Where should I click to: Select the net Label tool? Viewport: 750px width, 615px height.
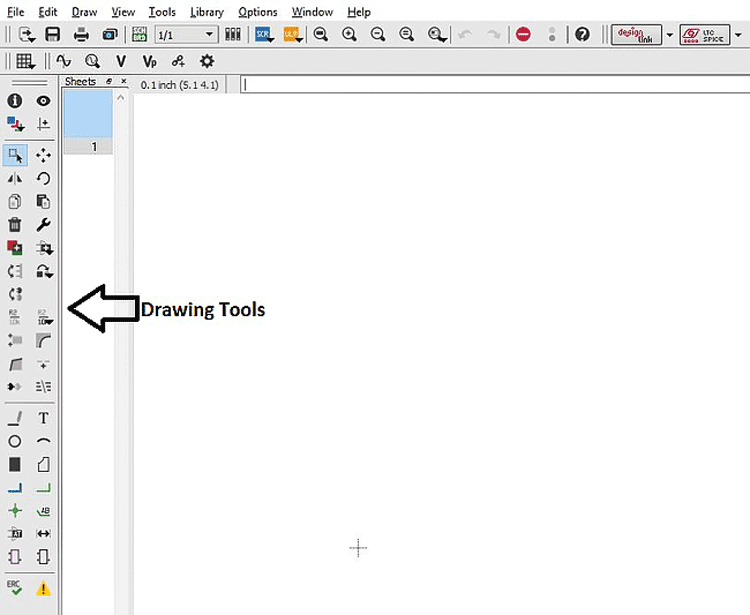click(44, 511)
